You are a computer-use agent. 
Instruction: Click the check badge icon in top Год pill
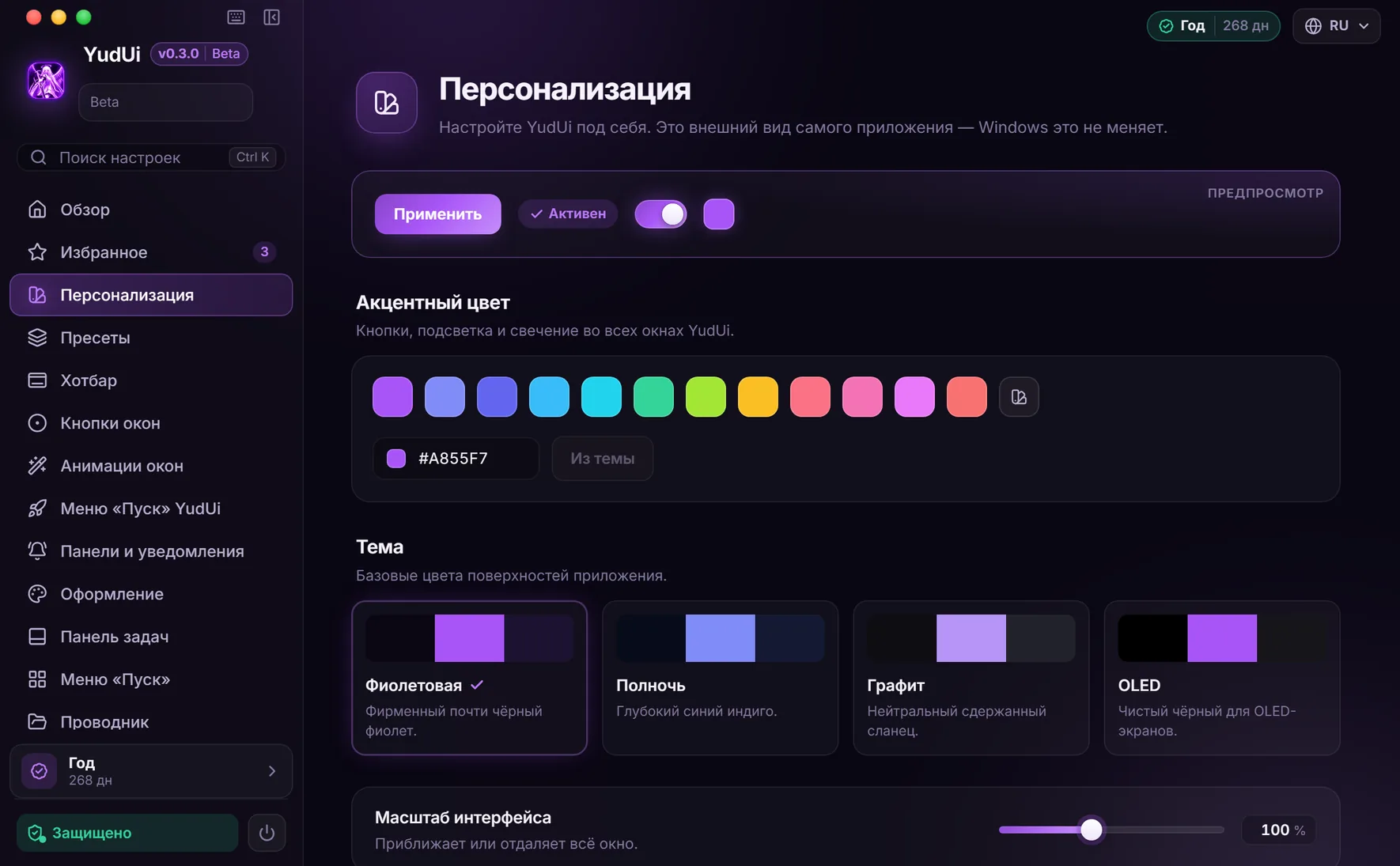(x=1166, y=26)
